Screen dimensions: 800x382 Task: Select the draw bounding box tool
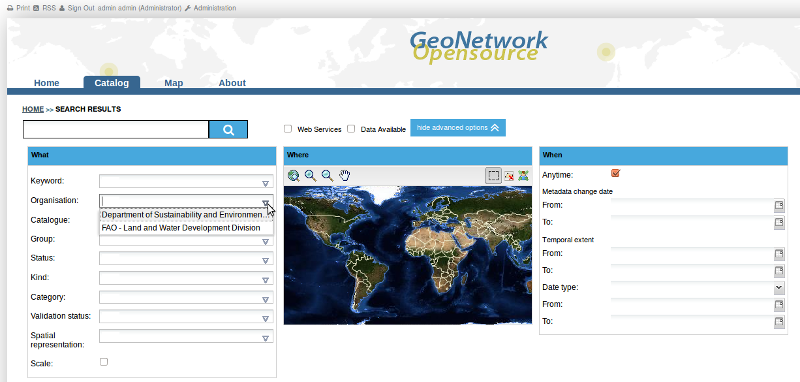(493, 176)
